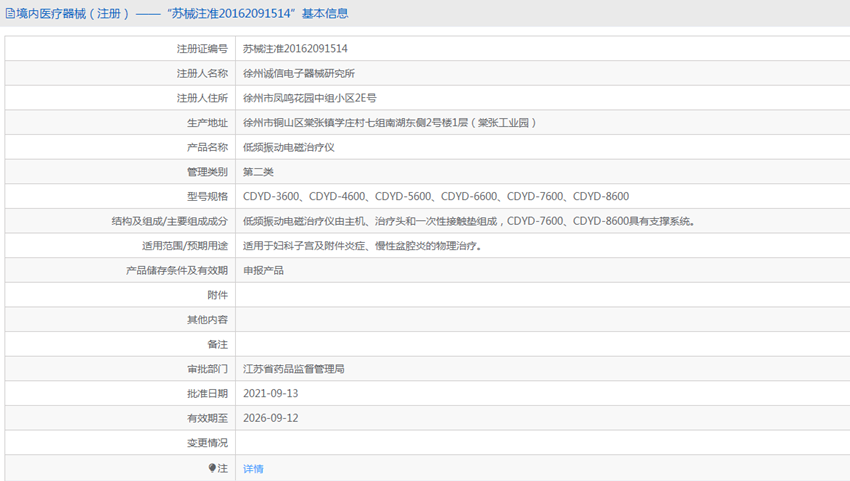
Task: Click the 注册证编号 label
Action: (202, 49)
